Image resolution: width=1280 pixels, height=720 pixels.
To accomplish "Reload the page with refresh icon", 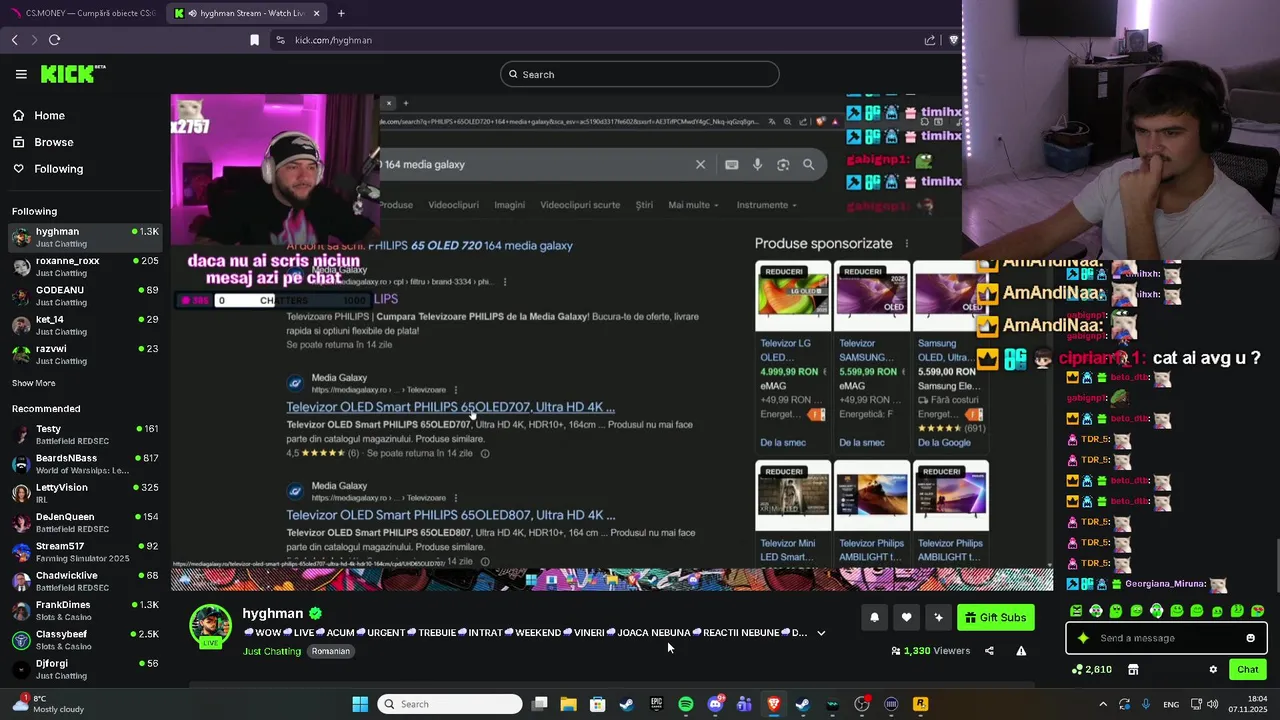I will (x=54, y=40).
